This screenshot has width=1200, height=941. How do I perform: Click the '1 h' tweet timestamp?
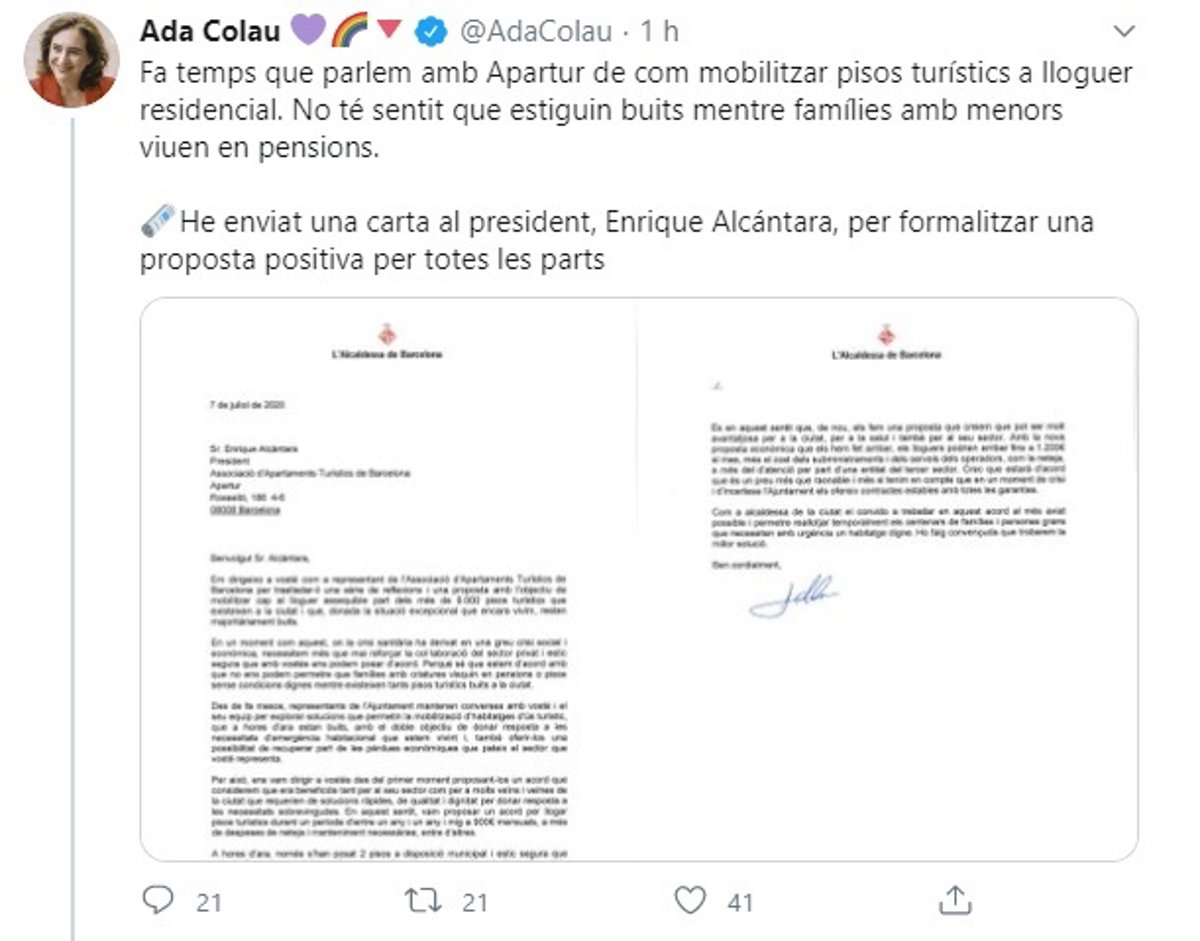click(659, 32)
